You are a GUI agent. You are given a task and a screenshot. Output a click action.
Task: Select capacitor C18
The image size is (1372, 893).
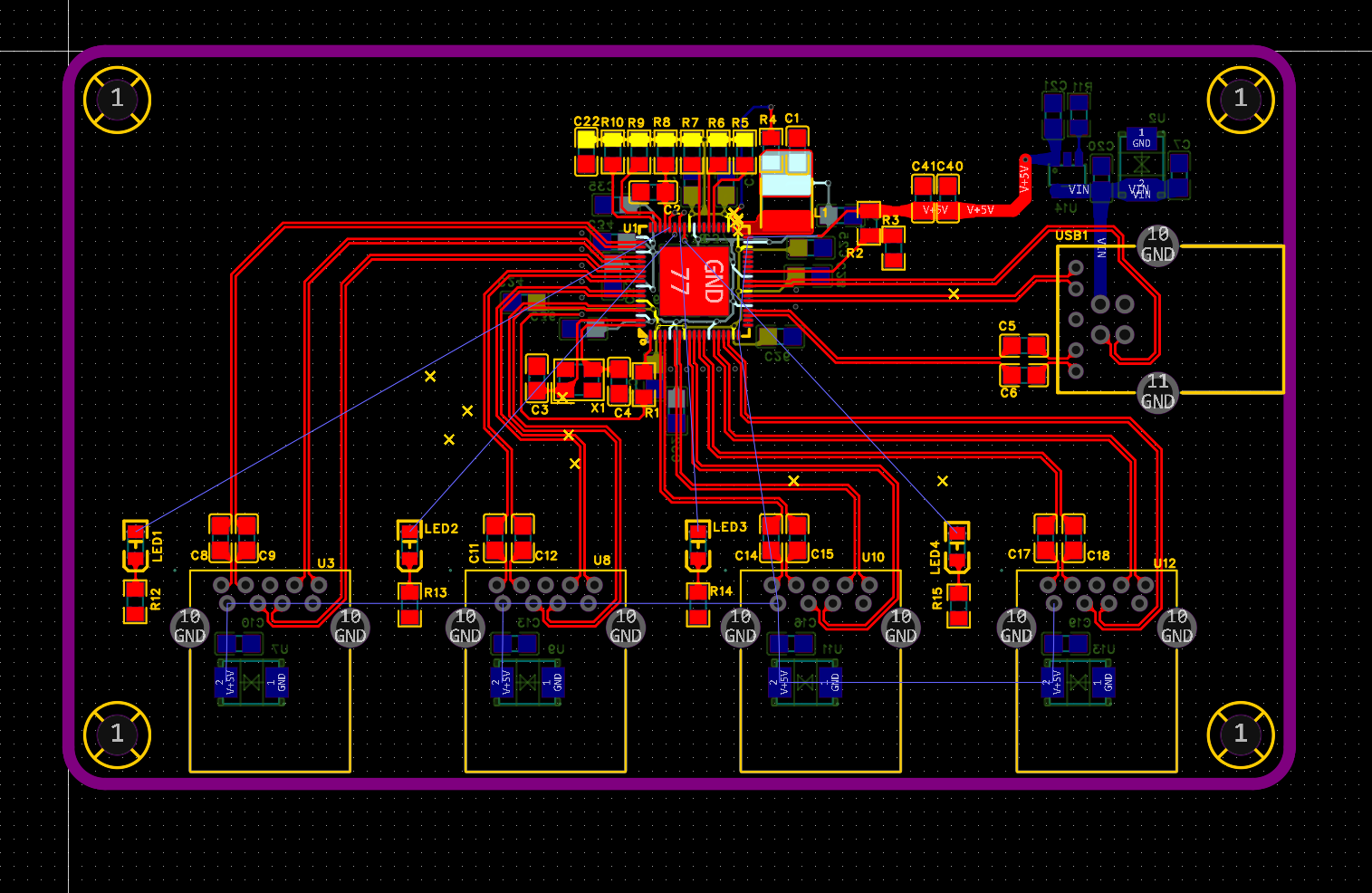1073,538
